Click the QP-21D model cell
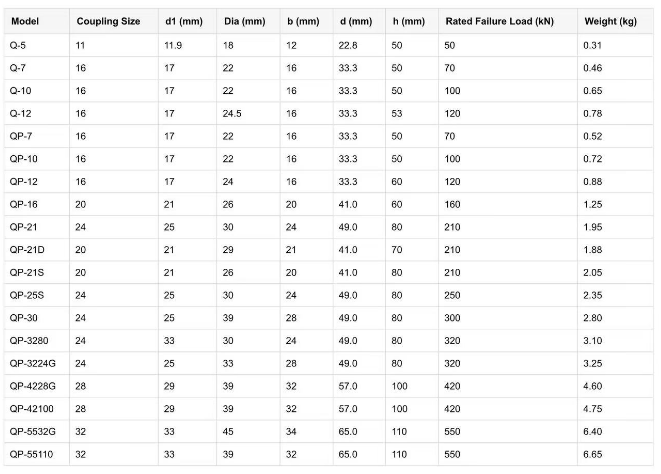The height and width of the screenshot is (474, 661). click(x=27, y=250)
